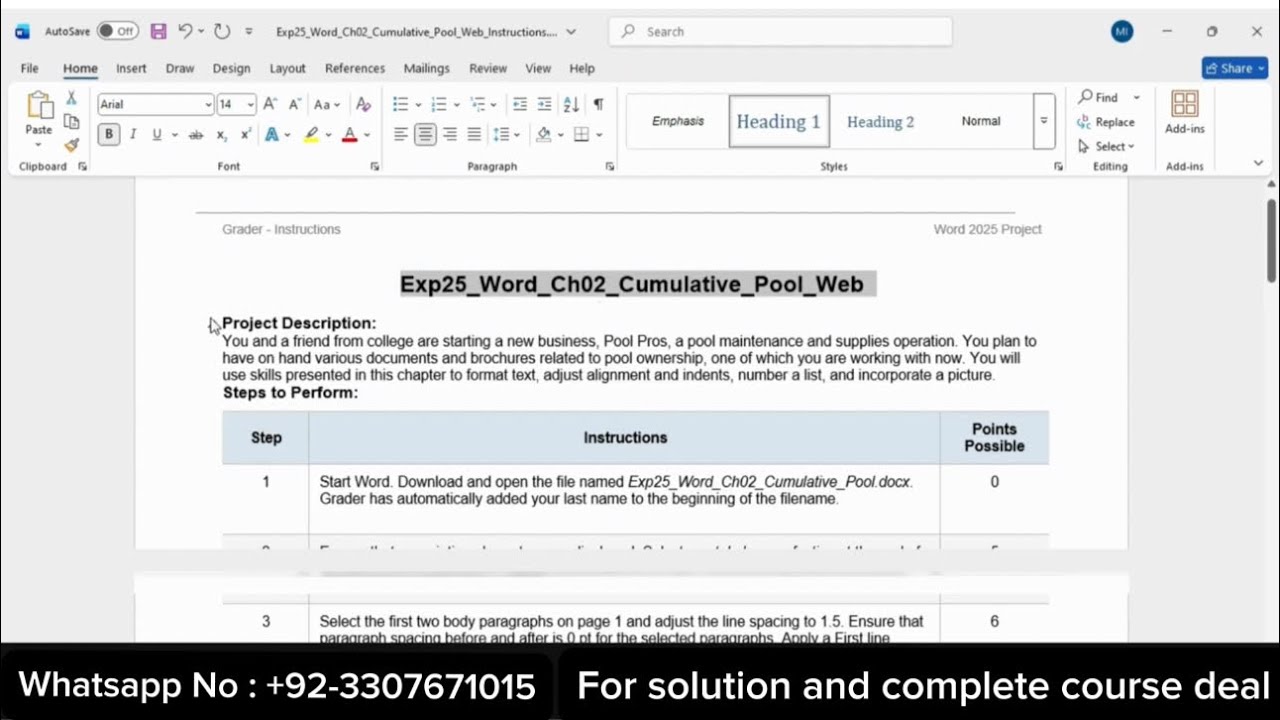Screen dimensions: 1280x720
Task: Apply the Normal style
Action: click(x=981, y=121)
